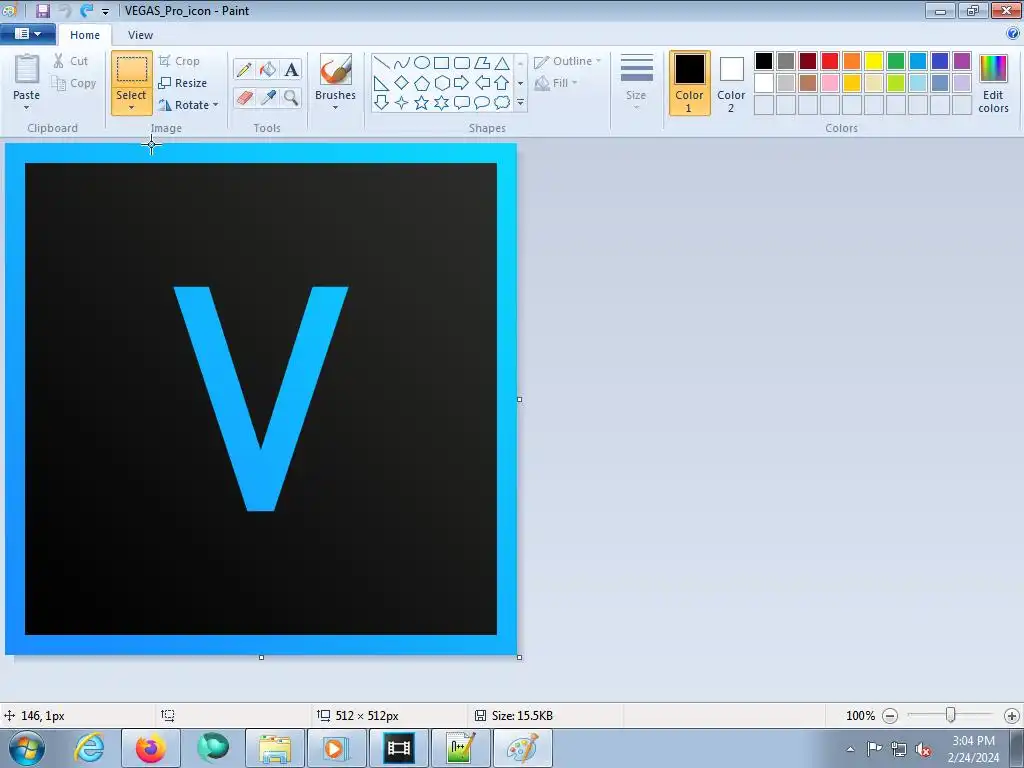This screenshot has width=1024, height=768.
Task: Pick the Line shape
Action: click(382, 63)
